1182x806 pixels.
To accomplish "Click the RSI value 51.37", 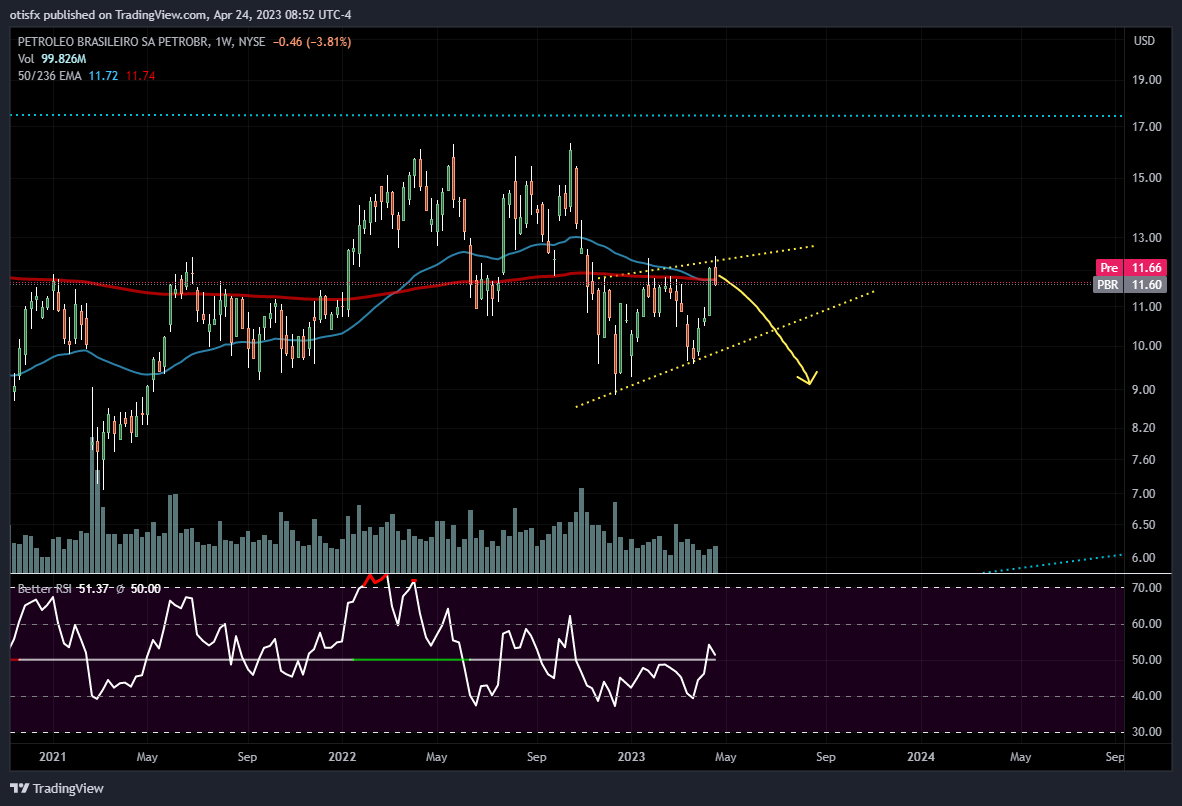I will pos(93,588).
